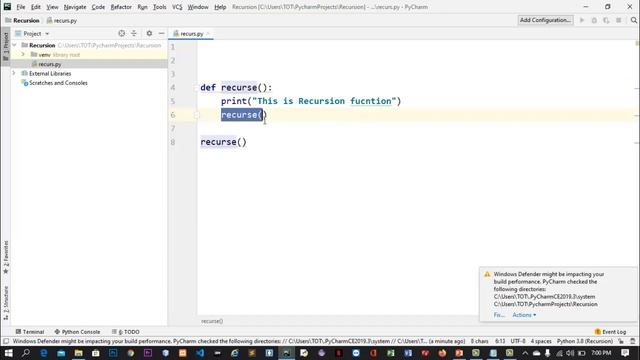640x360 pixels.
Task: Open the Actions dropdown in notification
Action: 524,315
